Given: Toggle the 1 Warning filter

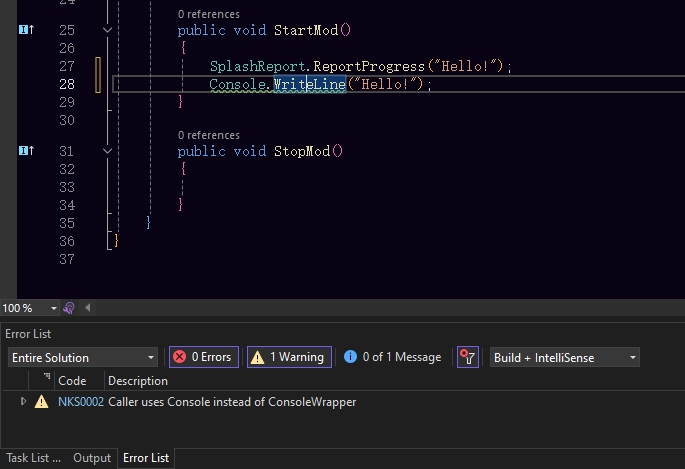Looking at the screenshot, I should tap(286, 357).
